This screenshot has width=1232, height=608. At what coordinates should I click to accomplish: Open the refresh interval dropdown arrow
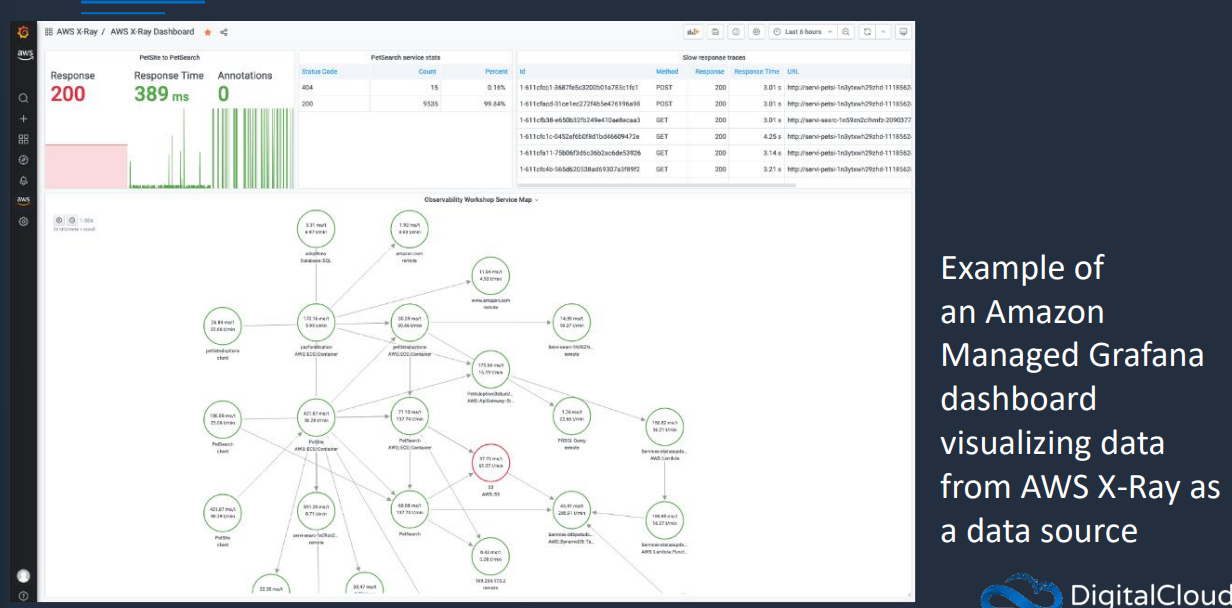click(x=882, y=32)
